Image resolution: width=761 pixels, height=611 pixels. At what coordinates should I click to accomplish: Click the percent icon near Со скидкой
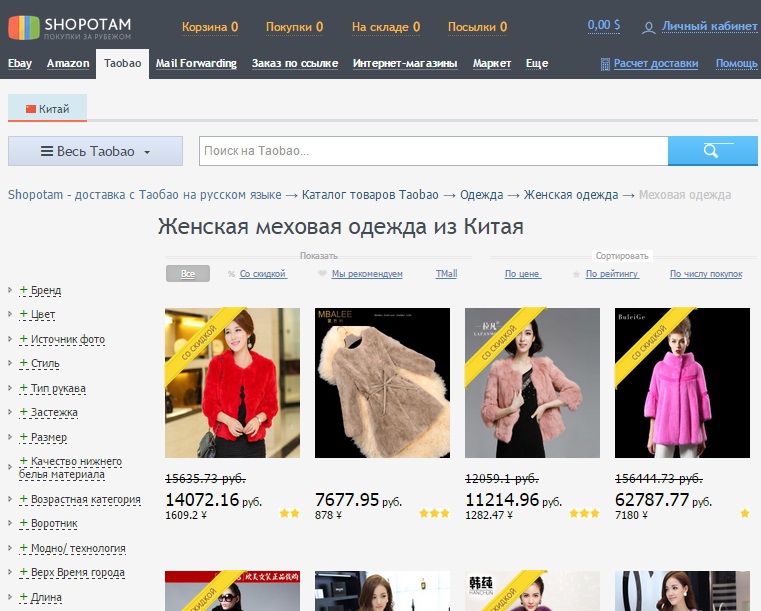click(x=232, y=274)
